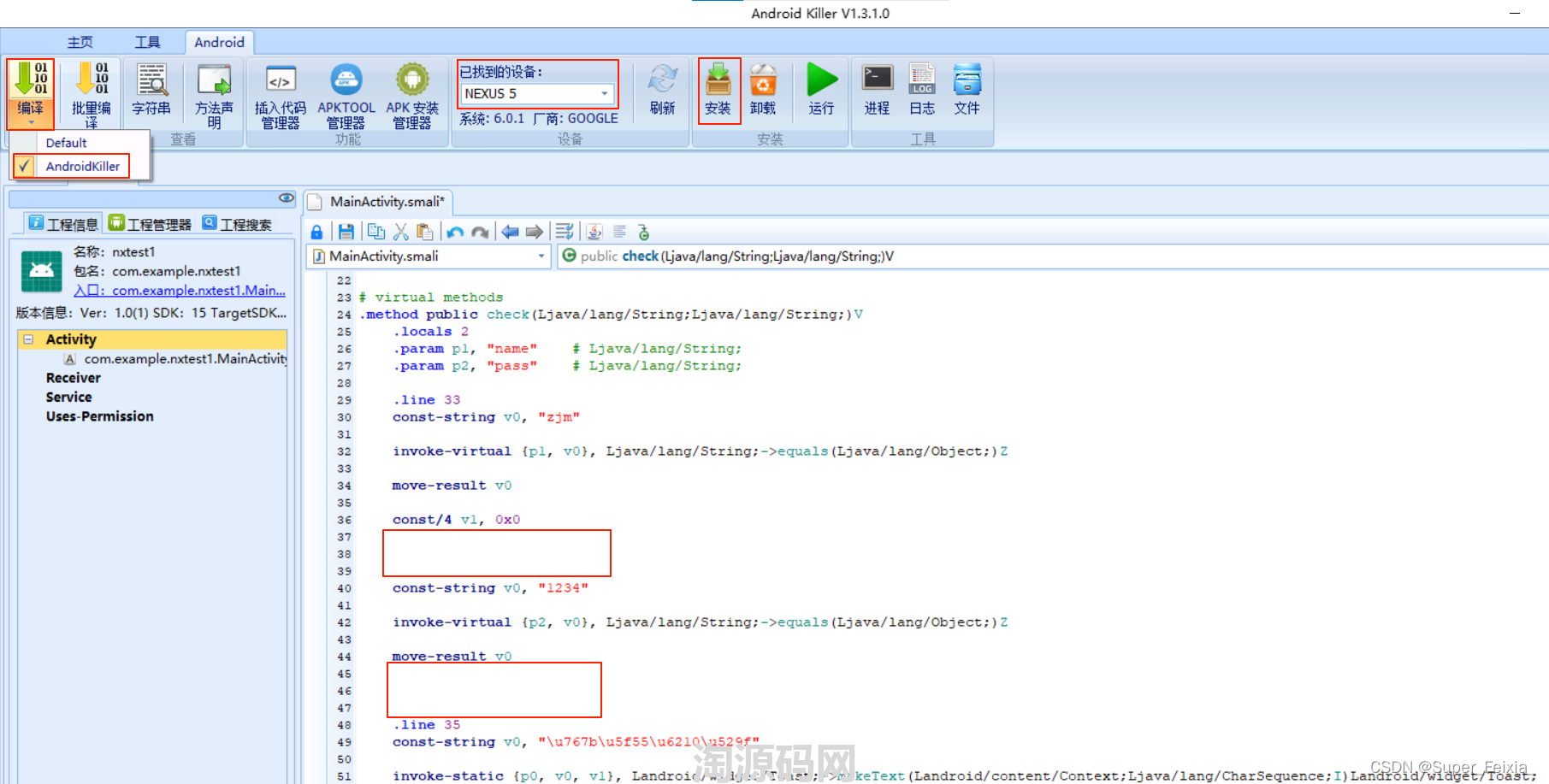Navigate forward with gray right arrow
Viewport: 1549px width, 784px height.
(535, 232)
